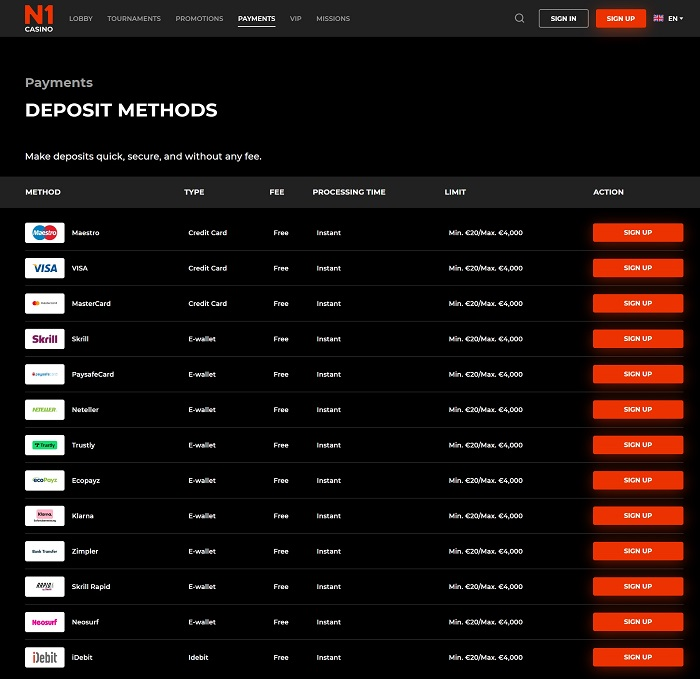Click Sign Up in the Ecopayz row
Image resolution: width=700 pixels, height=679 pixels.
pyautogui.click(x=638, y=480)
